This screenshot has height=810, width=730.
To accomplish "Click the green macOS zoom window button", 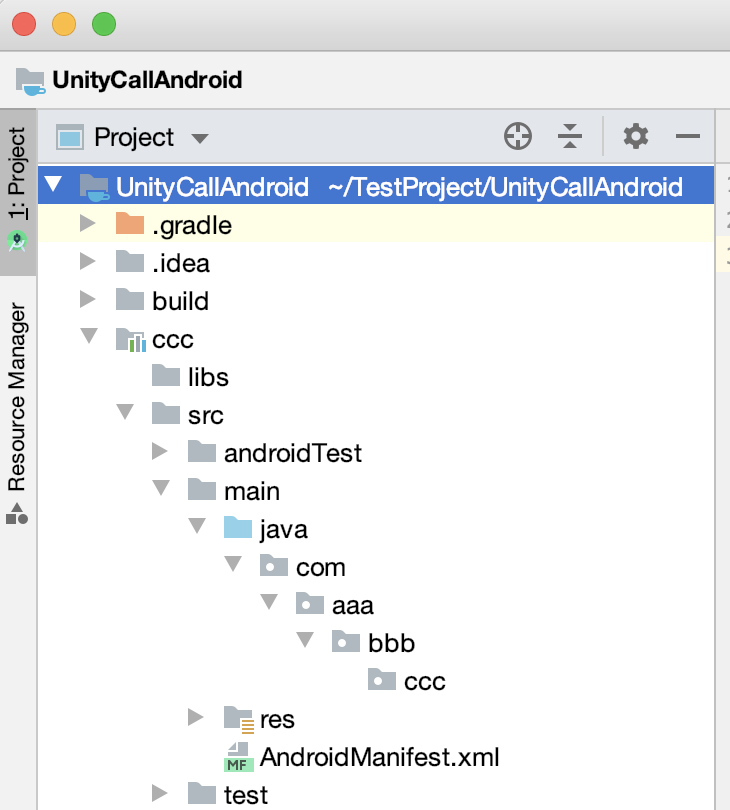I will [x=104, y=24].
